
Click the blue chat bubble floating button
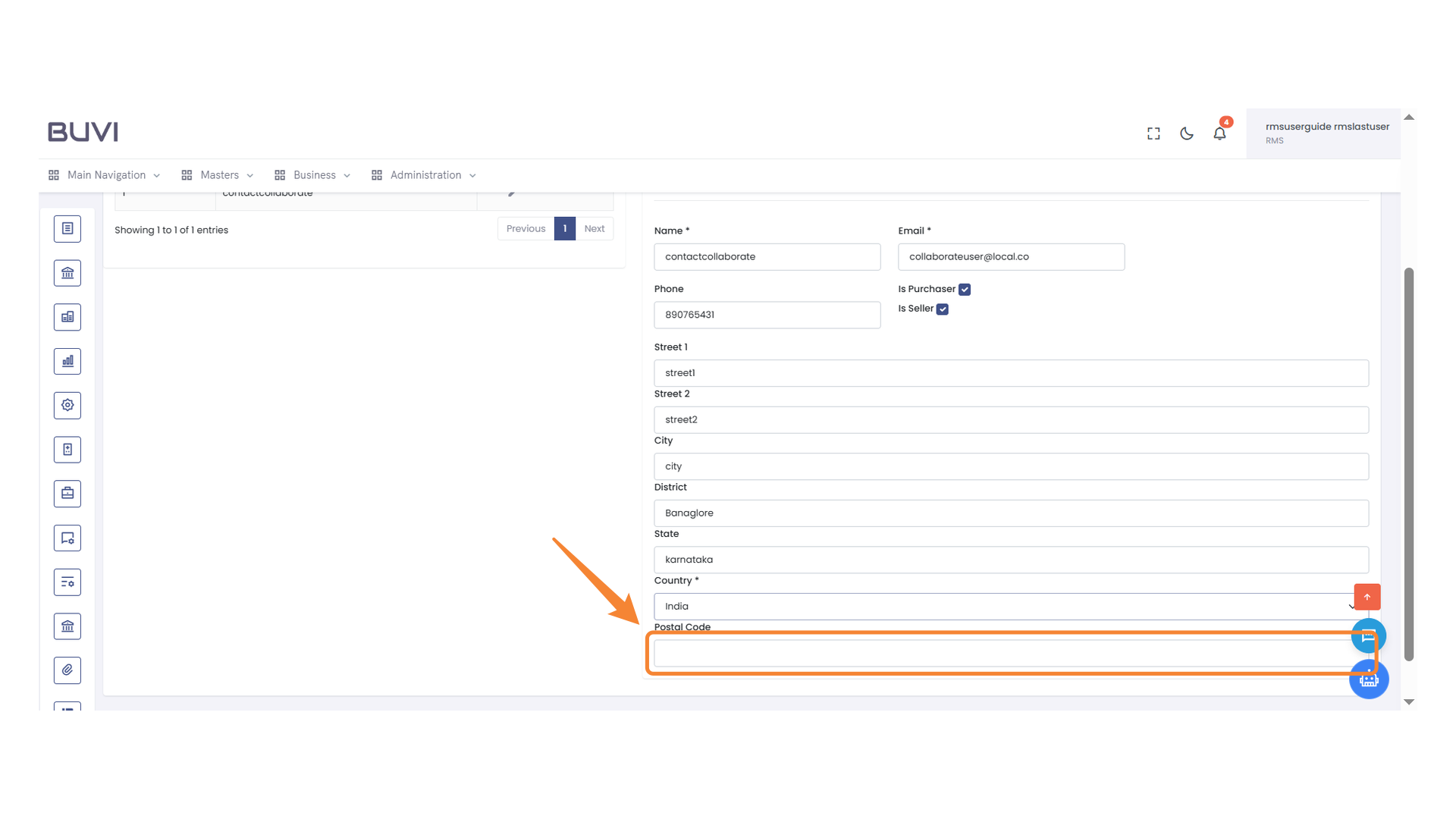[x=1368, y=635]
